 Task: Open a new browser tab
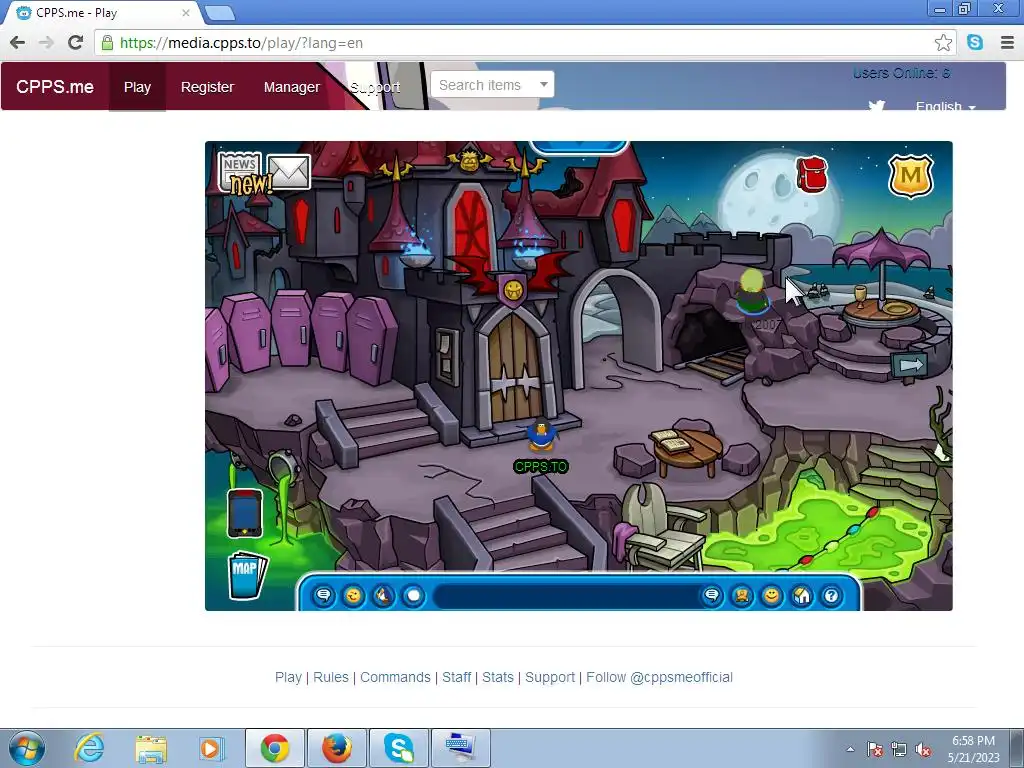[x=219, y=12]
